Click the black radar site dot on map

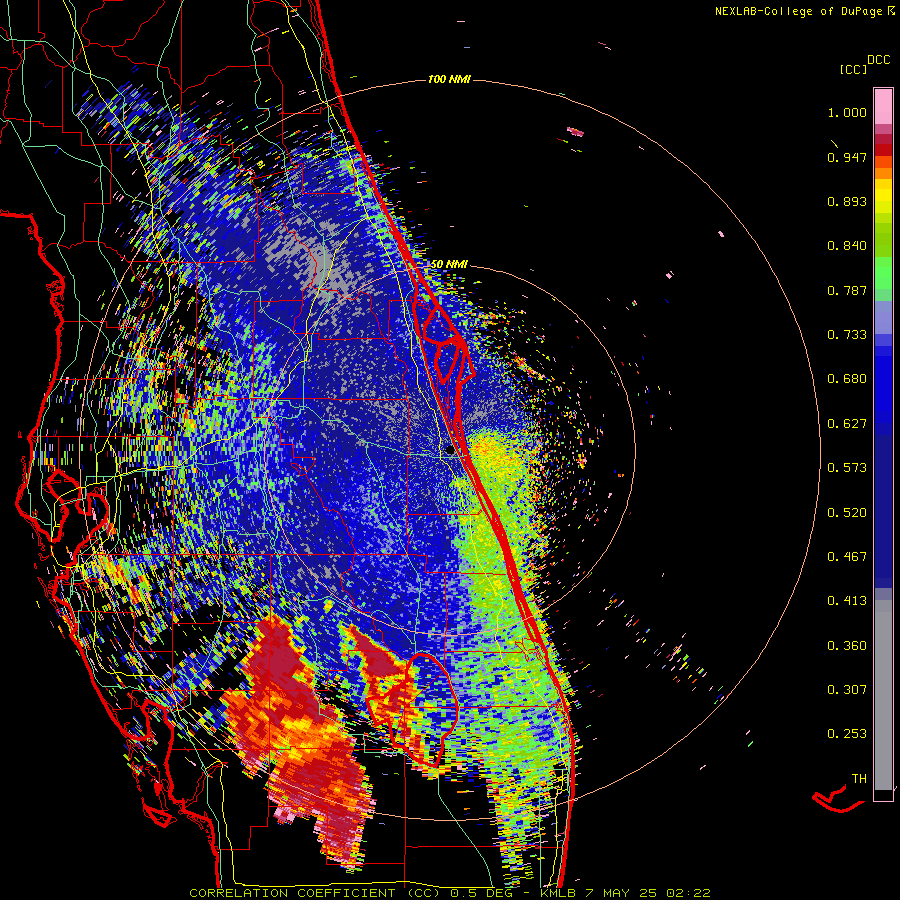coord(449,451)
